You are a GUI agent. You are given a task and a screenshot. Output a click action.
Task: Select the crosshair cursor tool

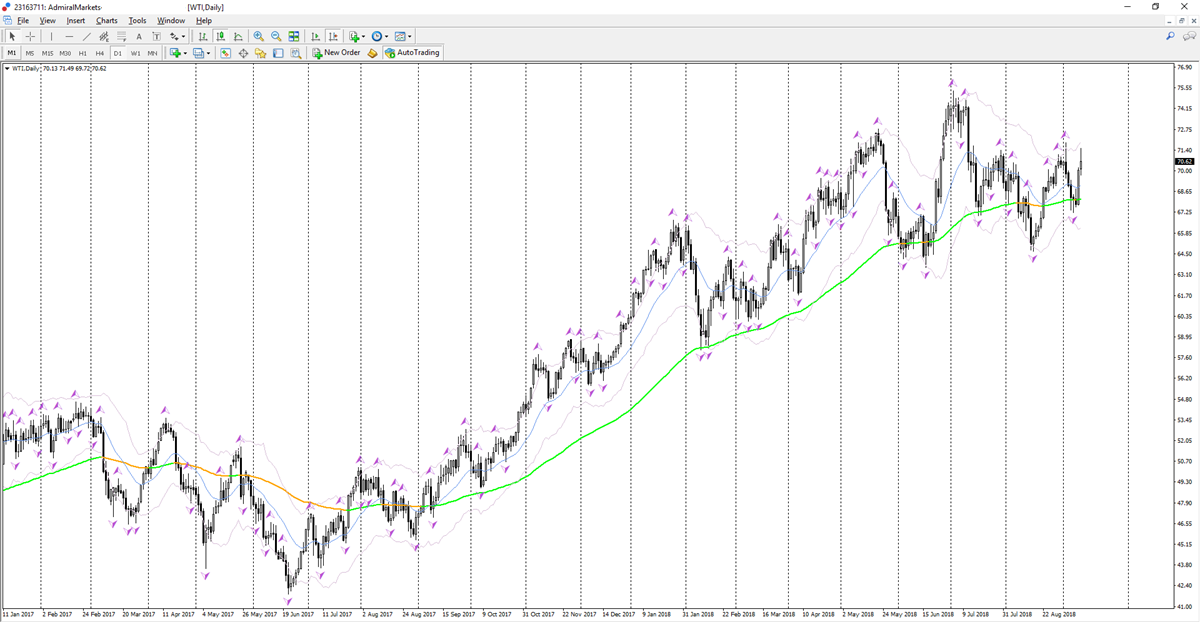tap(30, 36)
